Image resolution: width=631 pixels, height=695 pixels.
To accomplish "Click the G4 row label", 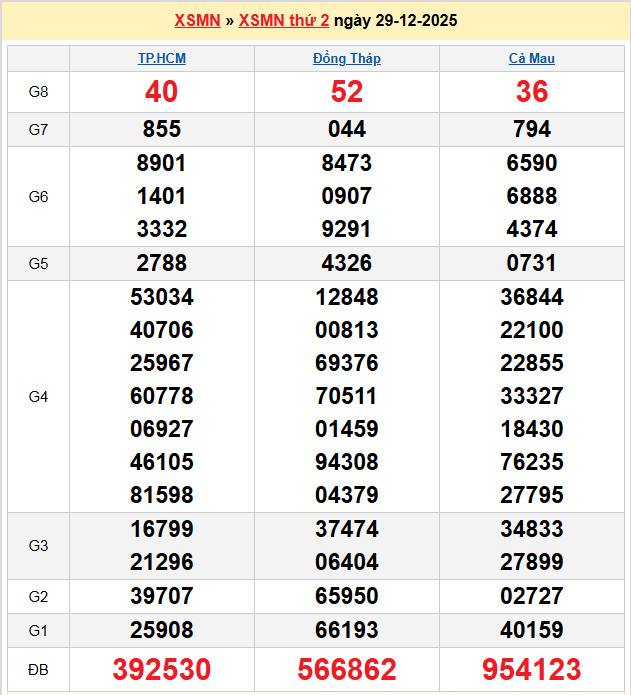I will coord(38,397).
